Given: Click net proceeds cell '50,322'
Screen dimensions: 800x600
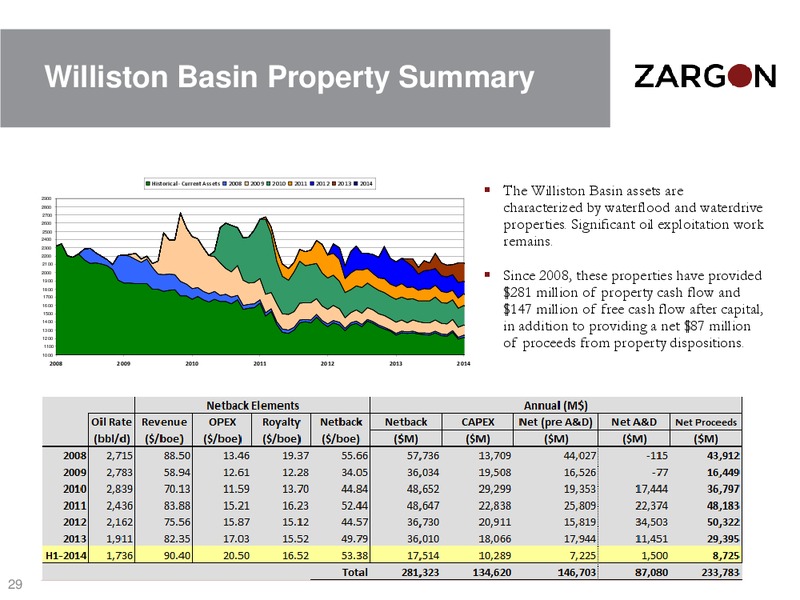Looking at the screenshot, I should pyautogui.click(x=723, y=522).
